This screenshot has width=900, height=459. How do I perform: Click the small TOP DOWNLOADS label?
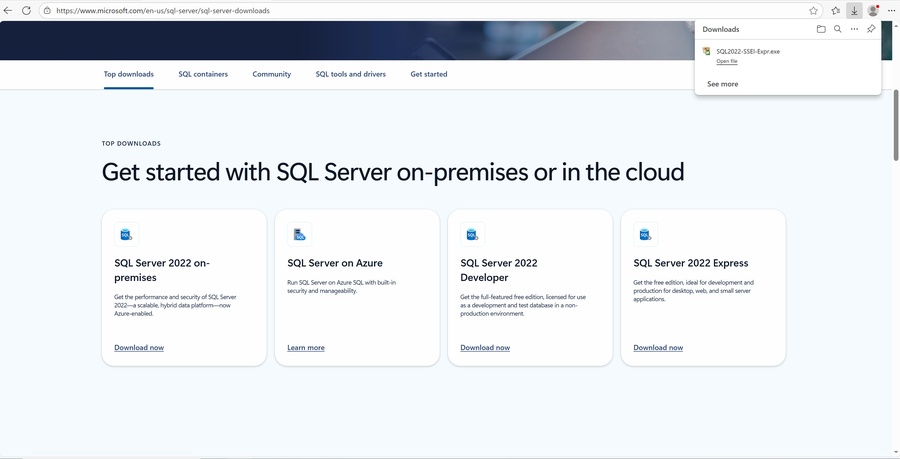pyautogui.click(x=131, y=143)
